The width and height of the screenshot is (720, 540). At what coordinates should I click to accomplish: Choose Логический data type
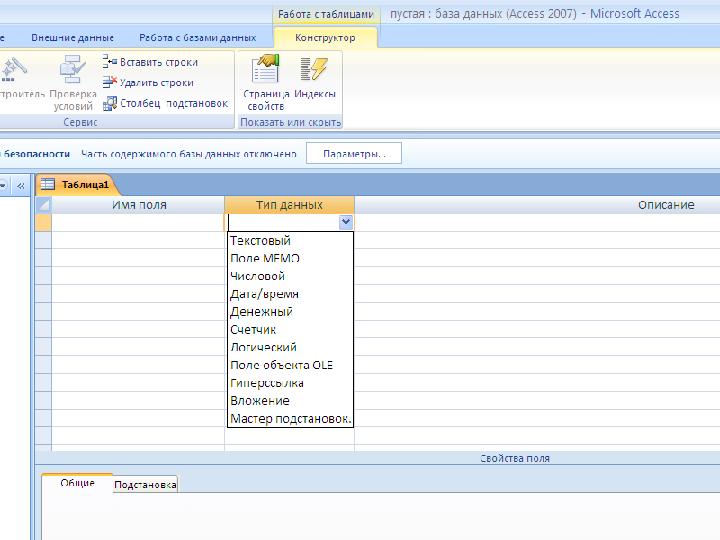click(x=290, y=347)
